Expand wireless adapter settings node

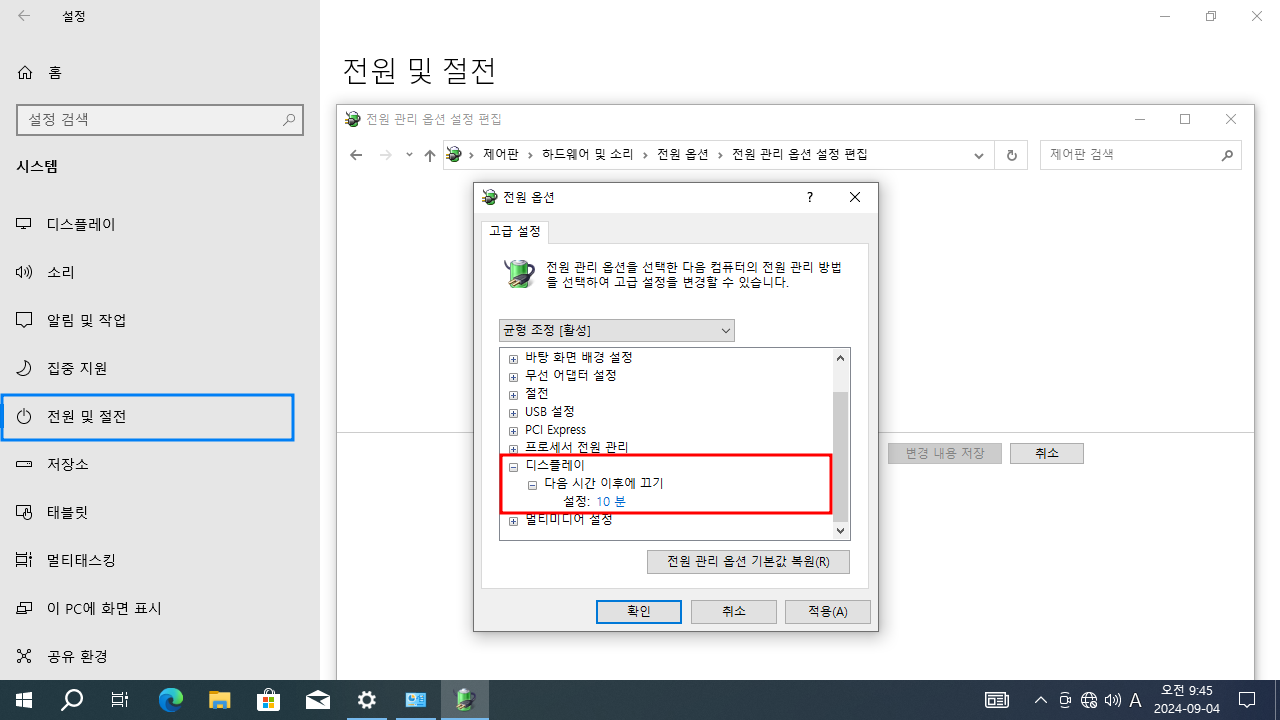(x=513, y=377)
